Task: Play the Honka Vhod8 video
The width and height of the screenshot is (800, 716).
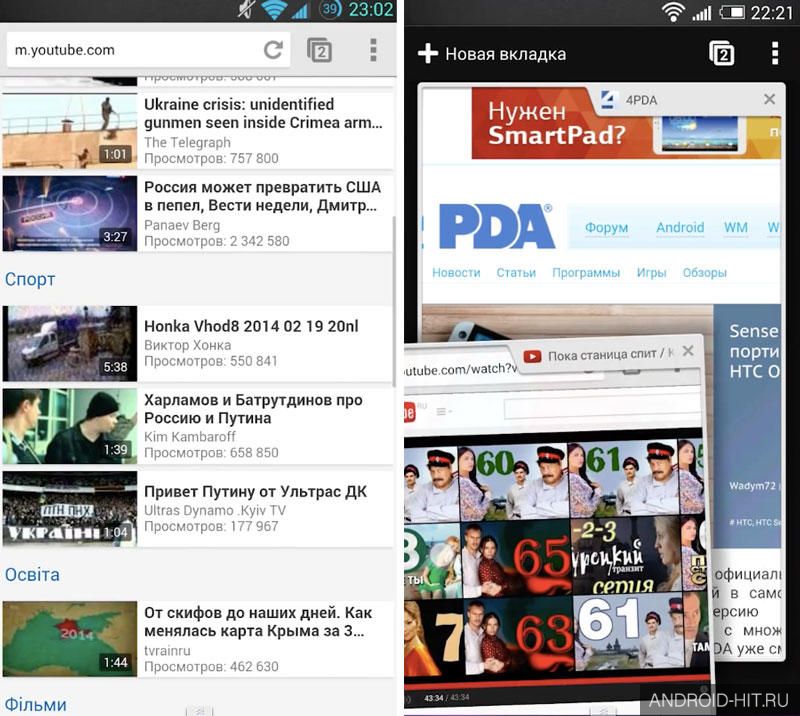Action: 70,343
